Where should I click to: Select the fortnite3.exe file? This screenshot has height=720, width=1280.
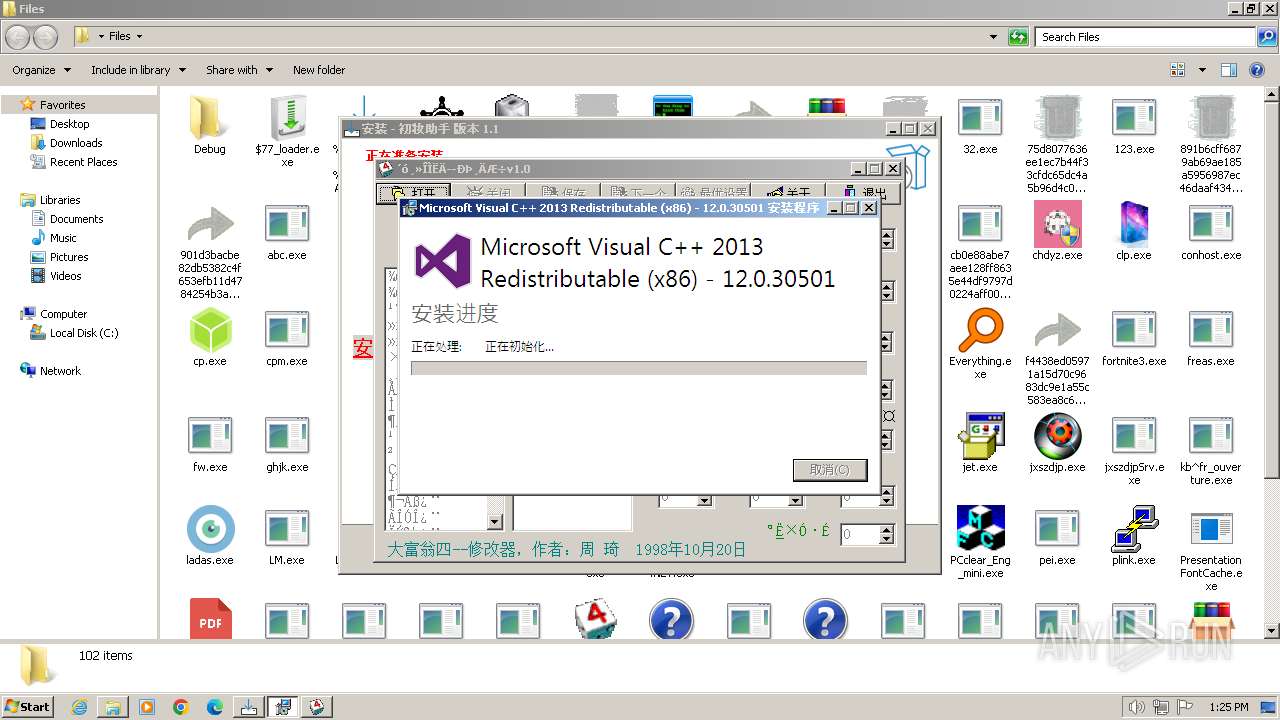point(1134,337)
